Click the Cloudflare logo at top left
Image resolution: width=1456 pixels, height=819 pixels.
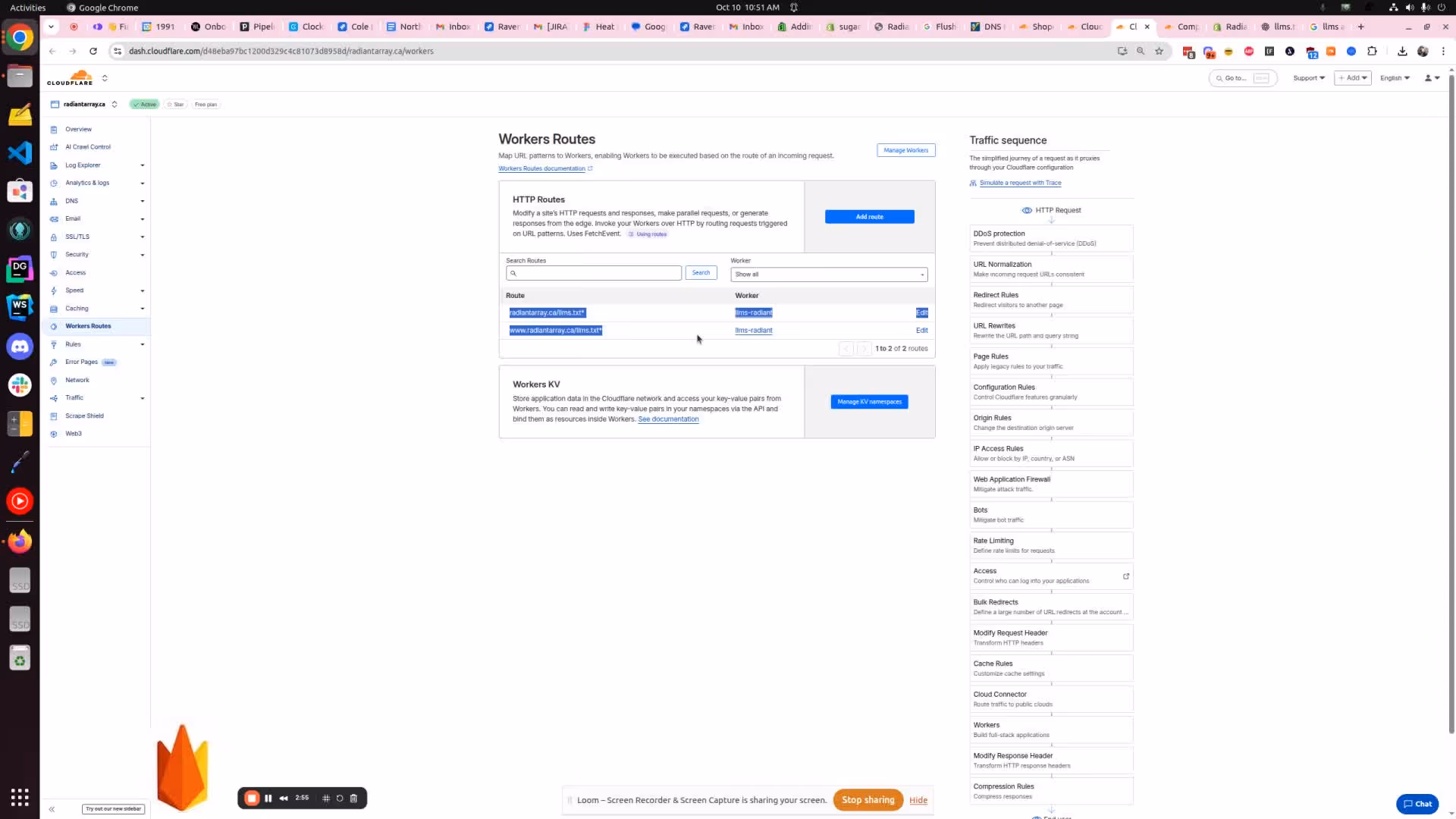point(70,77)
